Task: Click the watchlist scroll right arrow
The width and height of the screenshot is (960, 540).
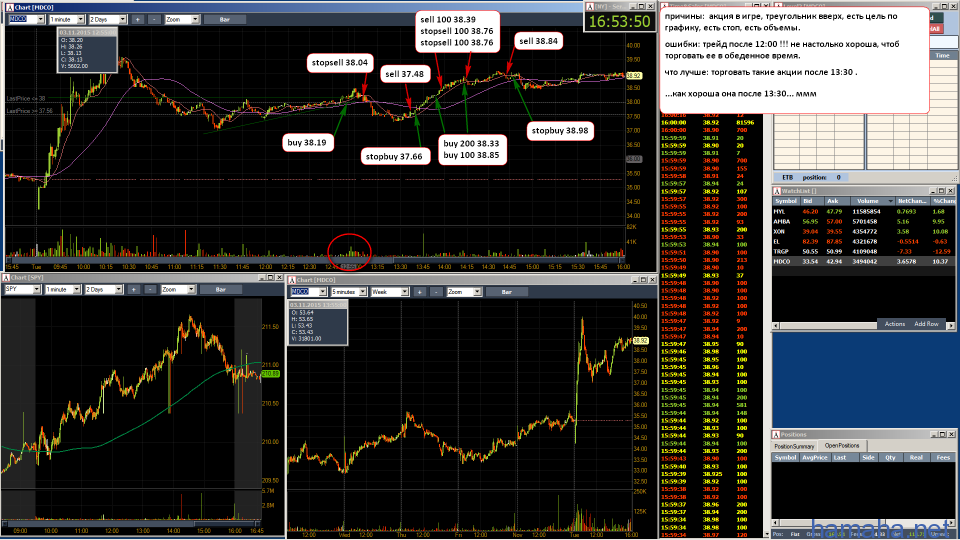Action: pos(951,326)
